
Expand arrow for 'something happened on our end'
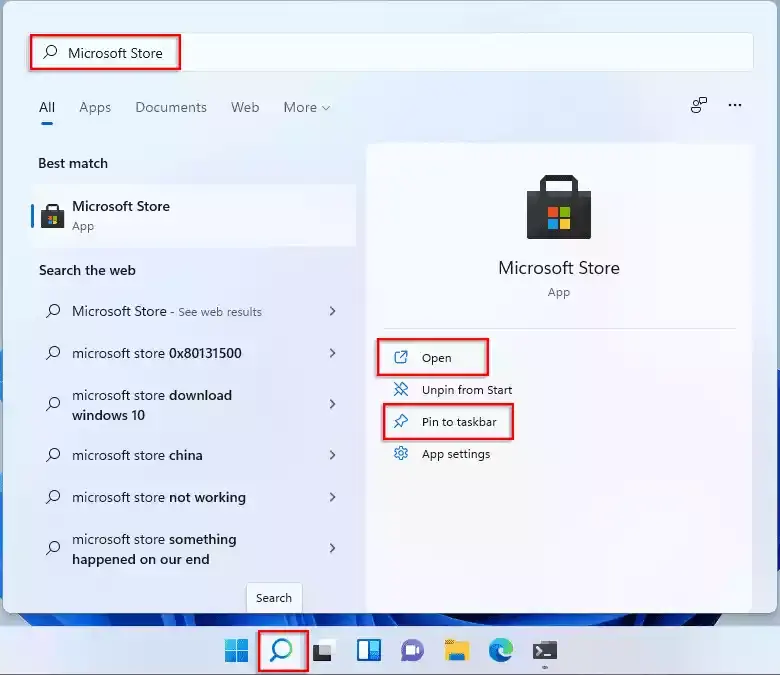[x=332, y=548]
